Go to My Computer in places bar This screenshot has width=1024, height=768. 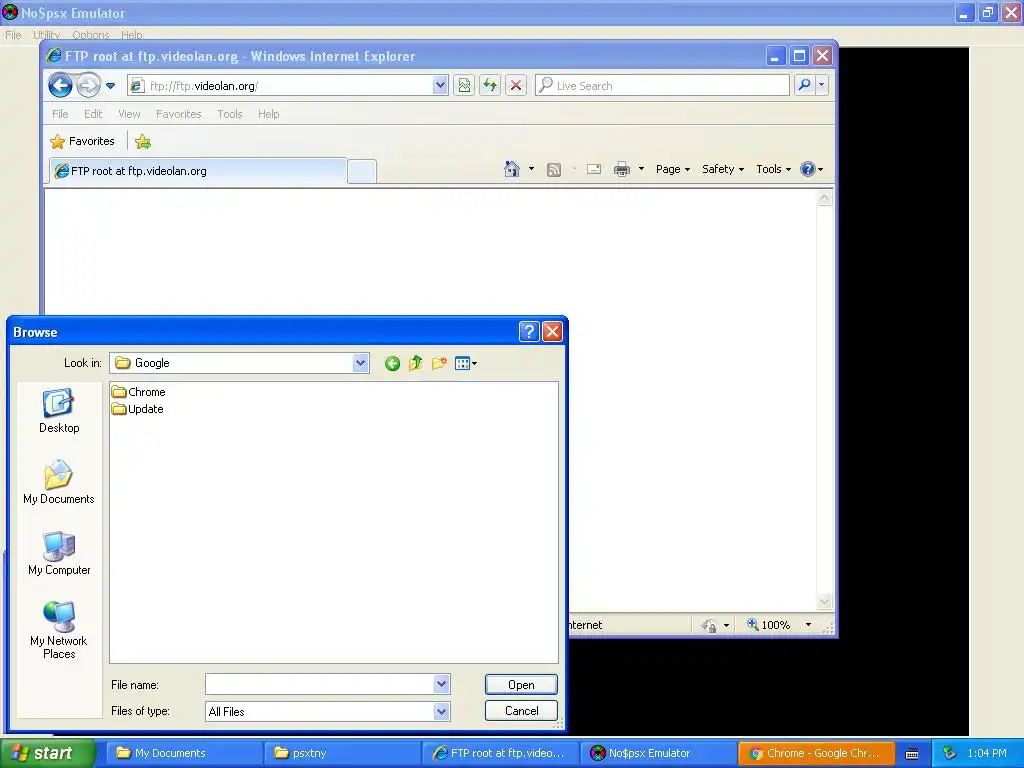point(59,553)
